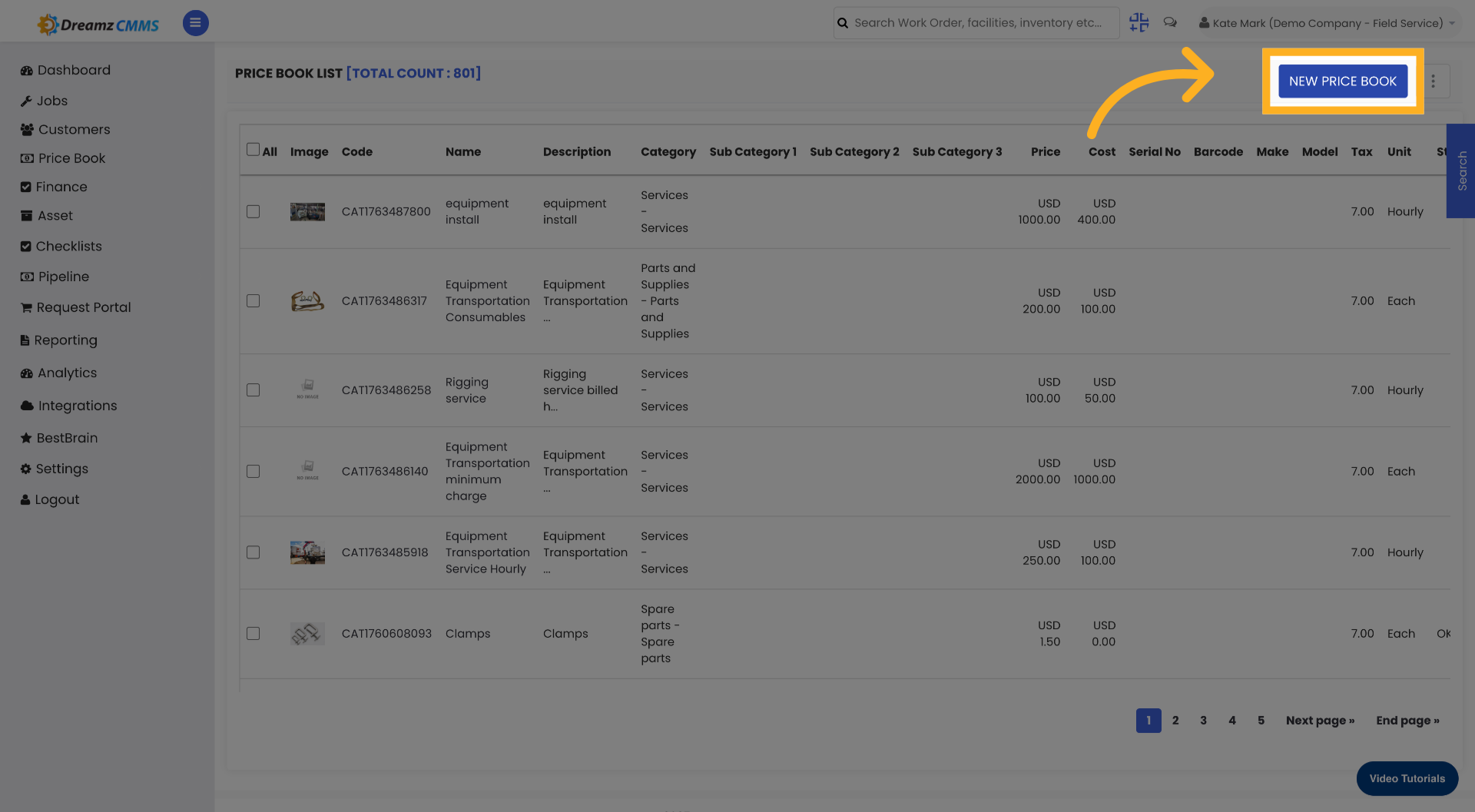Click the current page 1 button
This screenshot has height=812, width=1475.
[x=1149, y=720]
